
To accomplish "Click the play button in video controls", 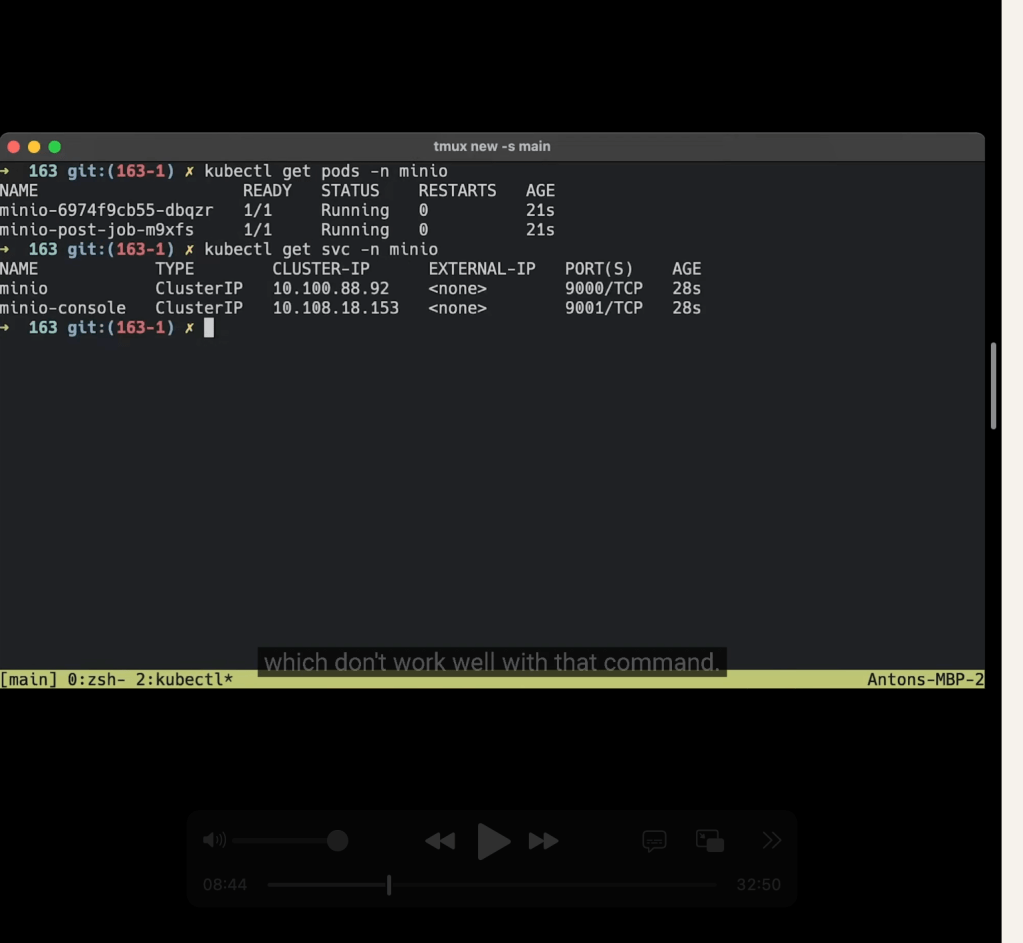I will point(493,841).
